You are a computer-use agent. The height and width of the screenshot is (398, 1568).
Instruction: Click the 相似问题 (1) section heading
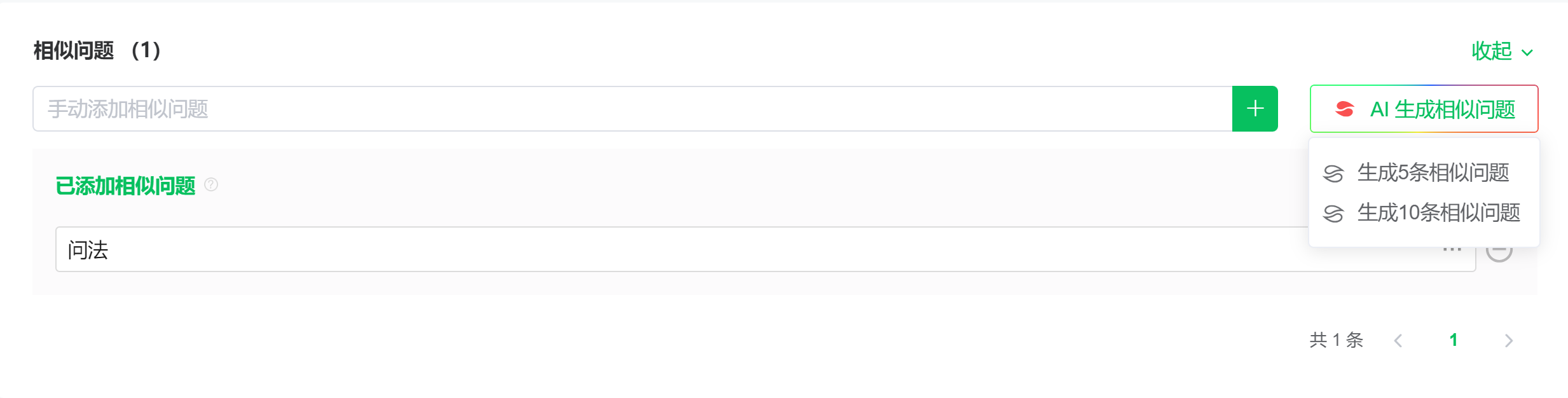click(x=97, y=51)
